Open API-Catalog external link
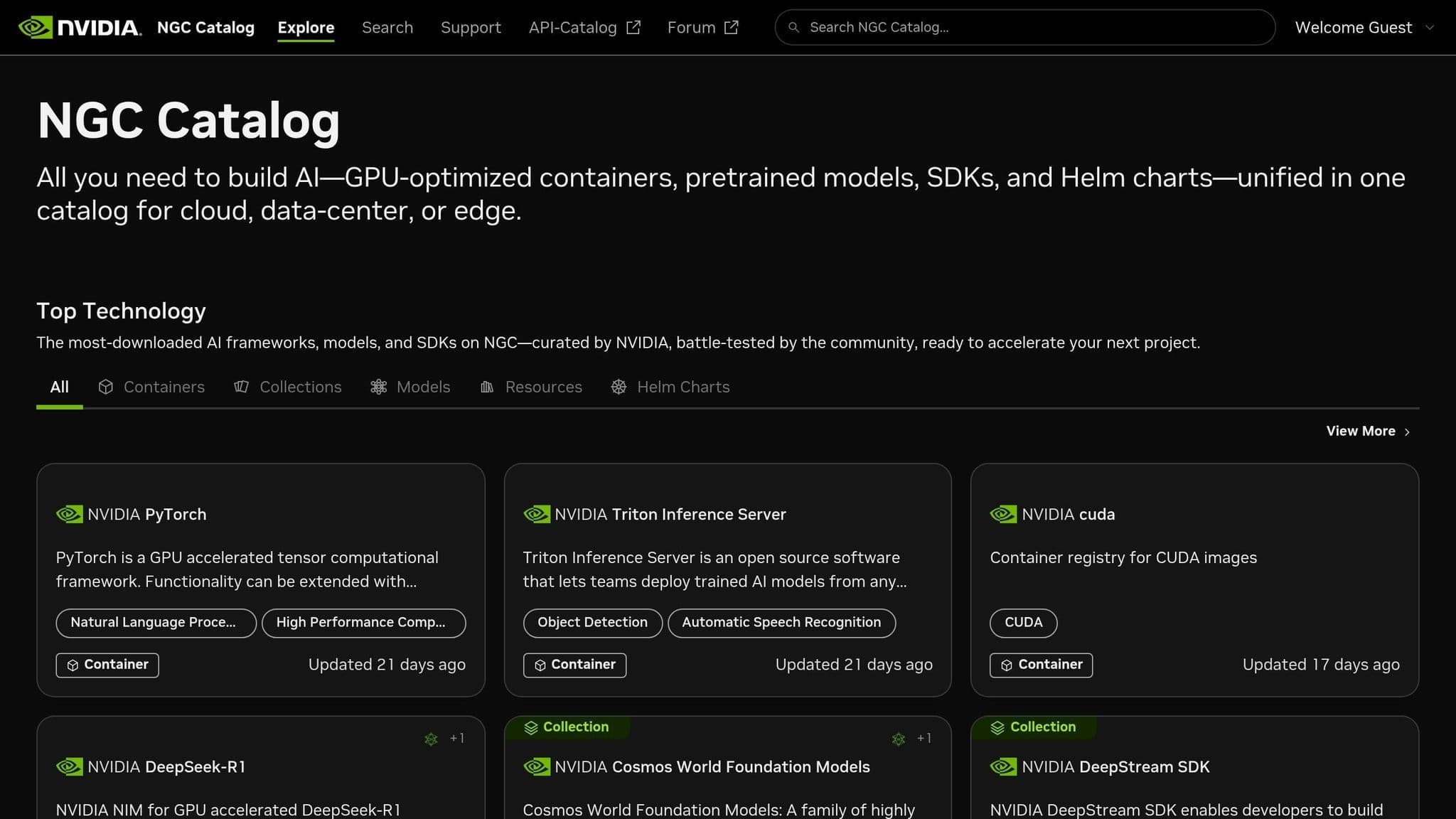 pos(584,28)
